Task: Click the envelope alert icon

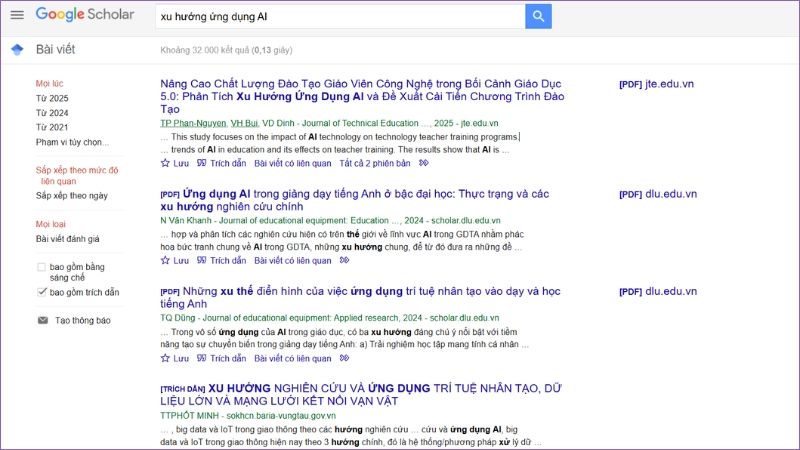Action: pyautogui.click(x=43, y=320)
